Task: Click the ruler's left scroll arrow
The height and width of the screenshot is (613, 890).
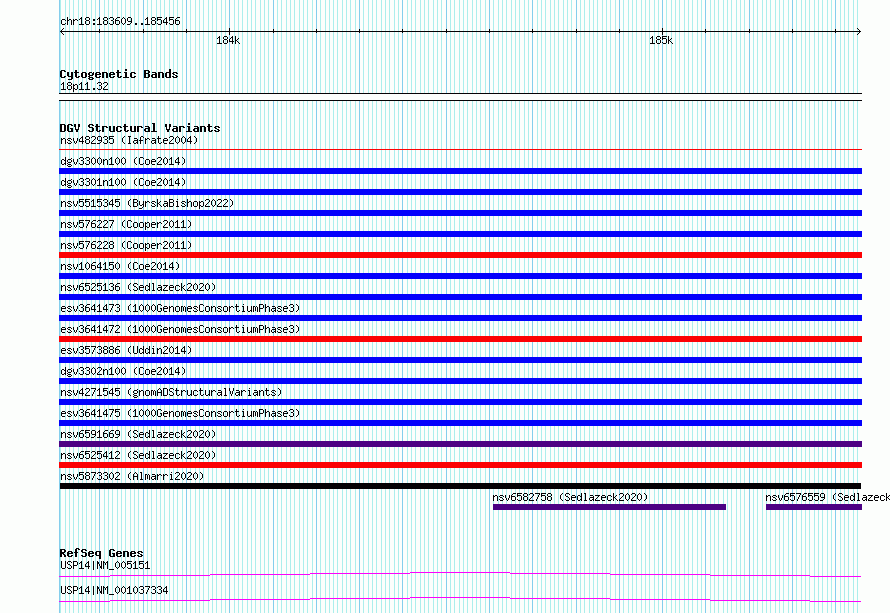Action: [x=62, y=32]
